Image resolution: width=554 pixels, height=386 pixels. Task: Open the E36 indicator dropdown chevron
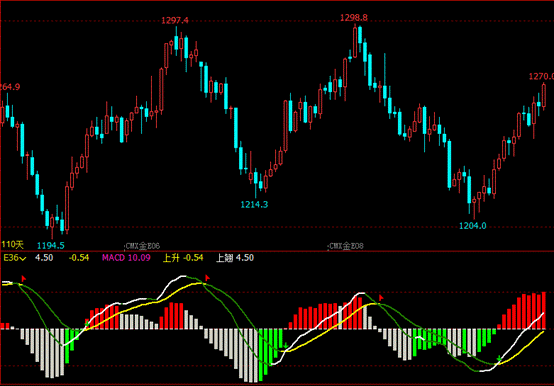[23, 259]
